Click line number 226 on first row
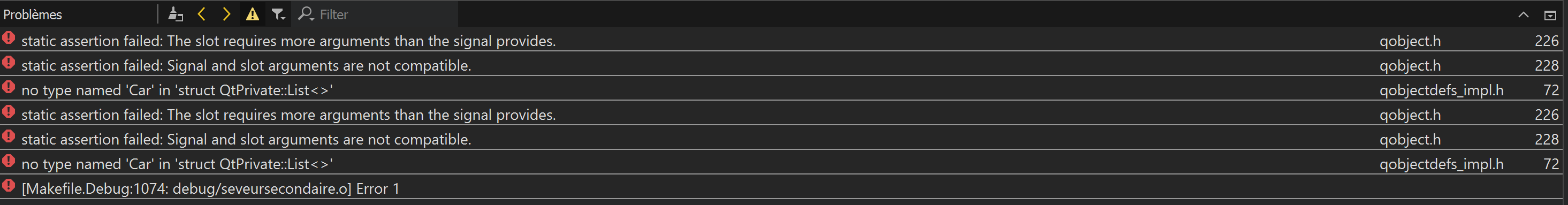 click(x=1546, y=41)
